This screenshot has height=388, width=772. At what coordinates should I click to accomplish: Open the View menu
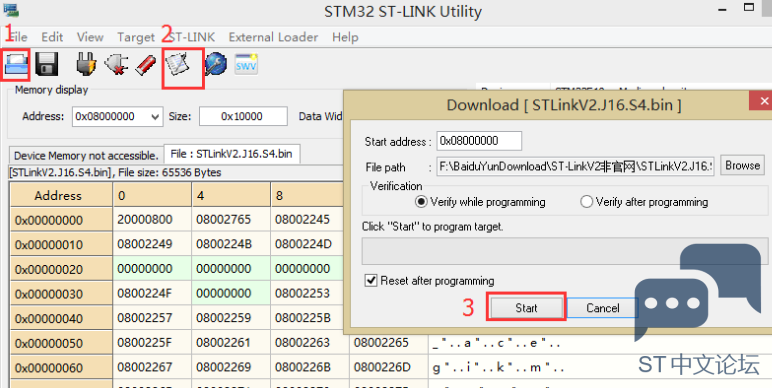90,37
